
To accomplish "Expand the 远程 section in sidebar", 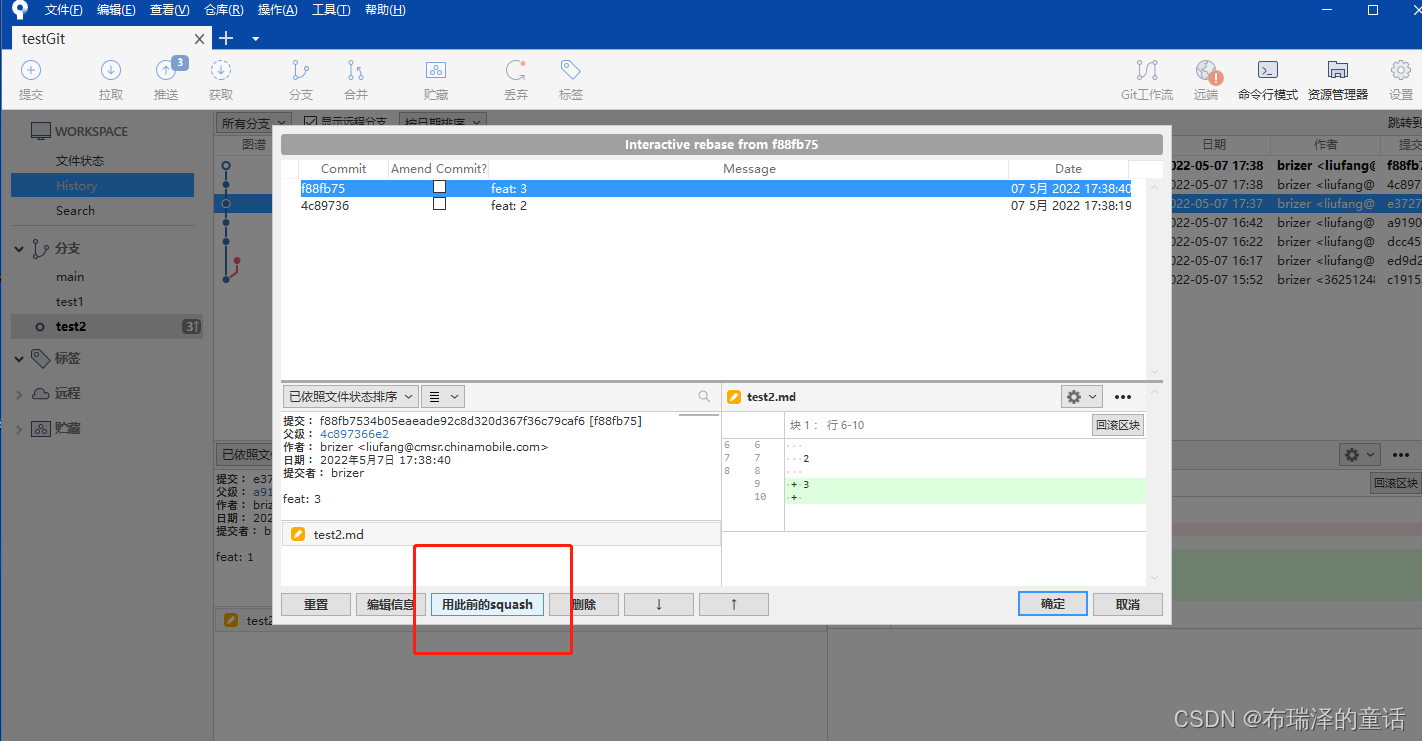I will coord(19,394).
